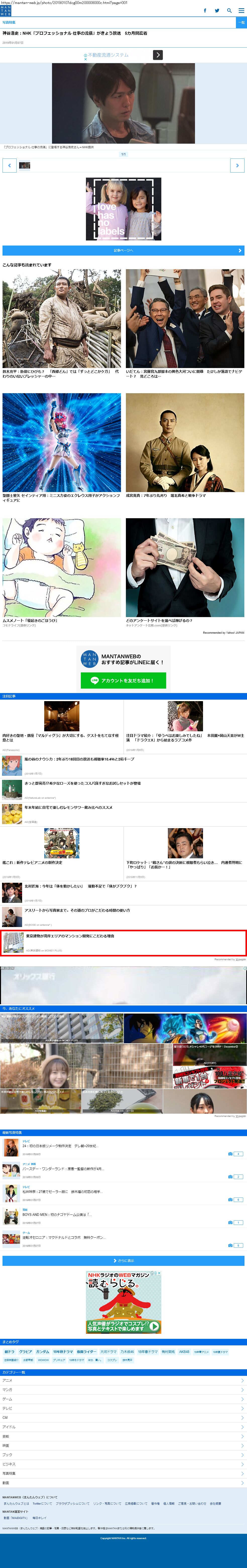This screenshot has width=247, height=1568.
Task: Select the グラビア tag
Action: pyautogui.click(x=26, y=1351)
